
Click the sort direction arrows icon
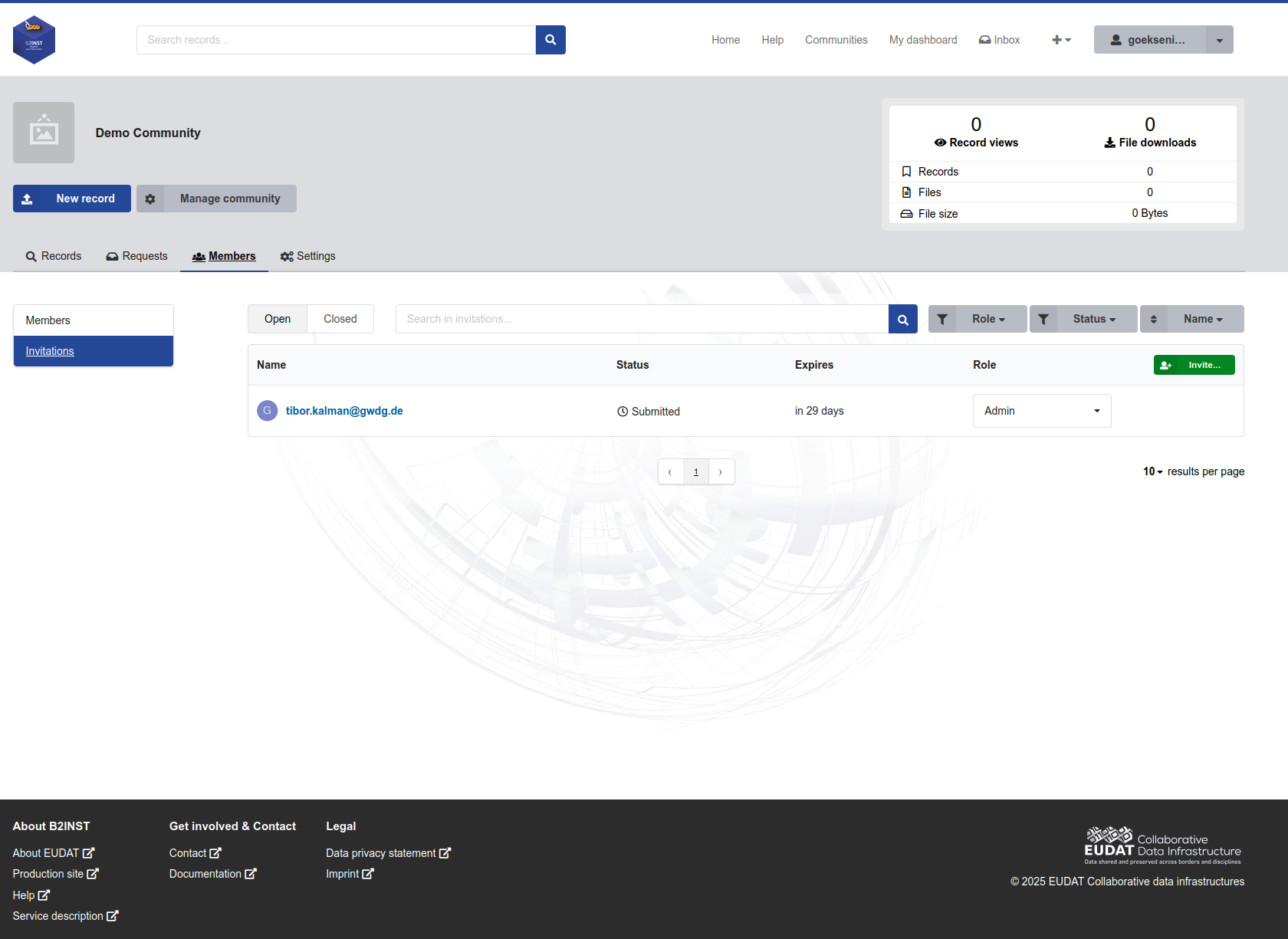coord(1154,319)
